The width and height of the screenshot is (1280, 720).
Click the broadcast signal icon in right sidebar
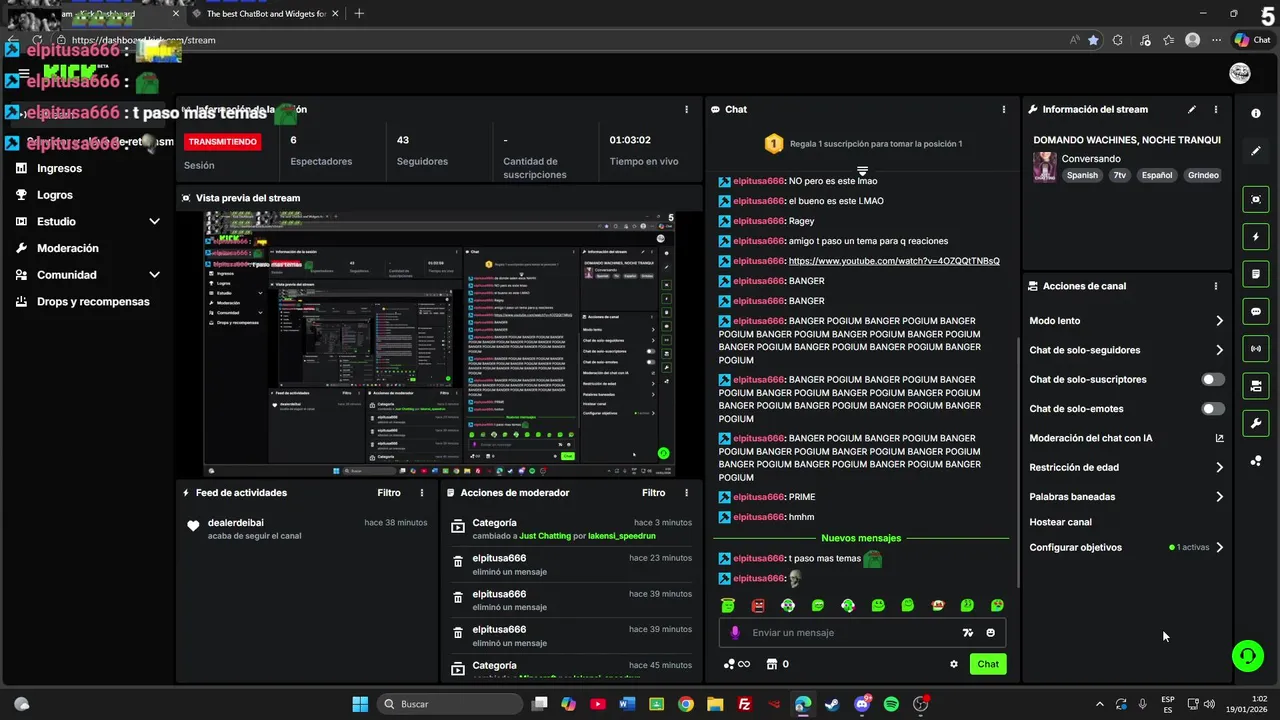pyautogui.click(x=1256, y=348)
